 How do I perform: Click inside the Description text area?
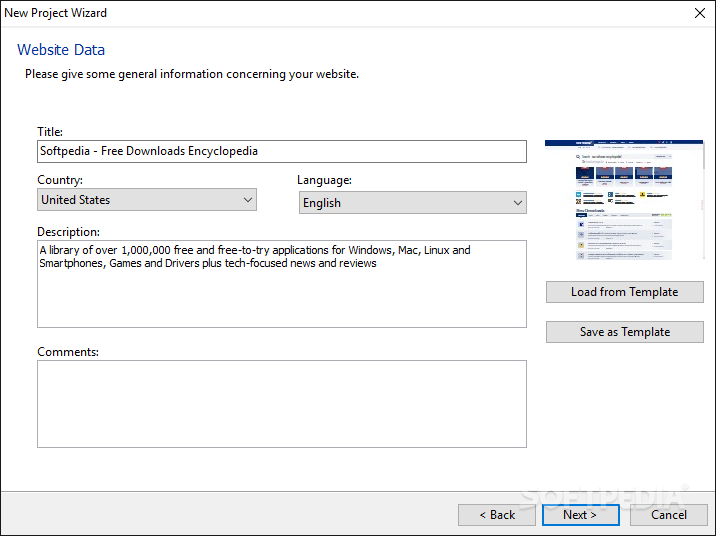(x=282, y=284)
